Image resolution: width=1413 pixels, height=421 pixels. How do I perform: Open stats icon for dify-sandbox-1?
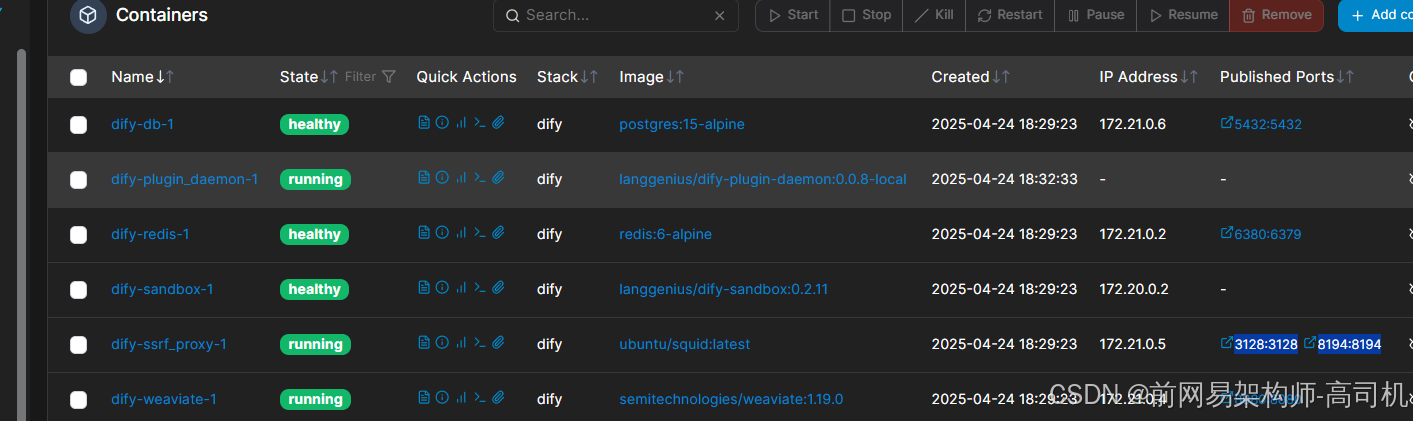tap(461, 288)
